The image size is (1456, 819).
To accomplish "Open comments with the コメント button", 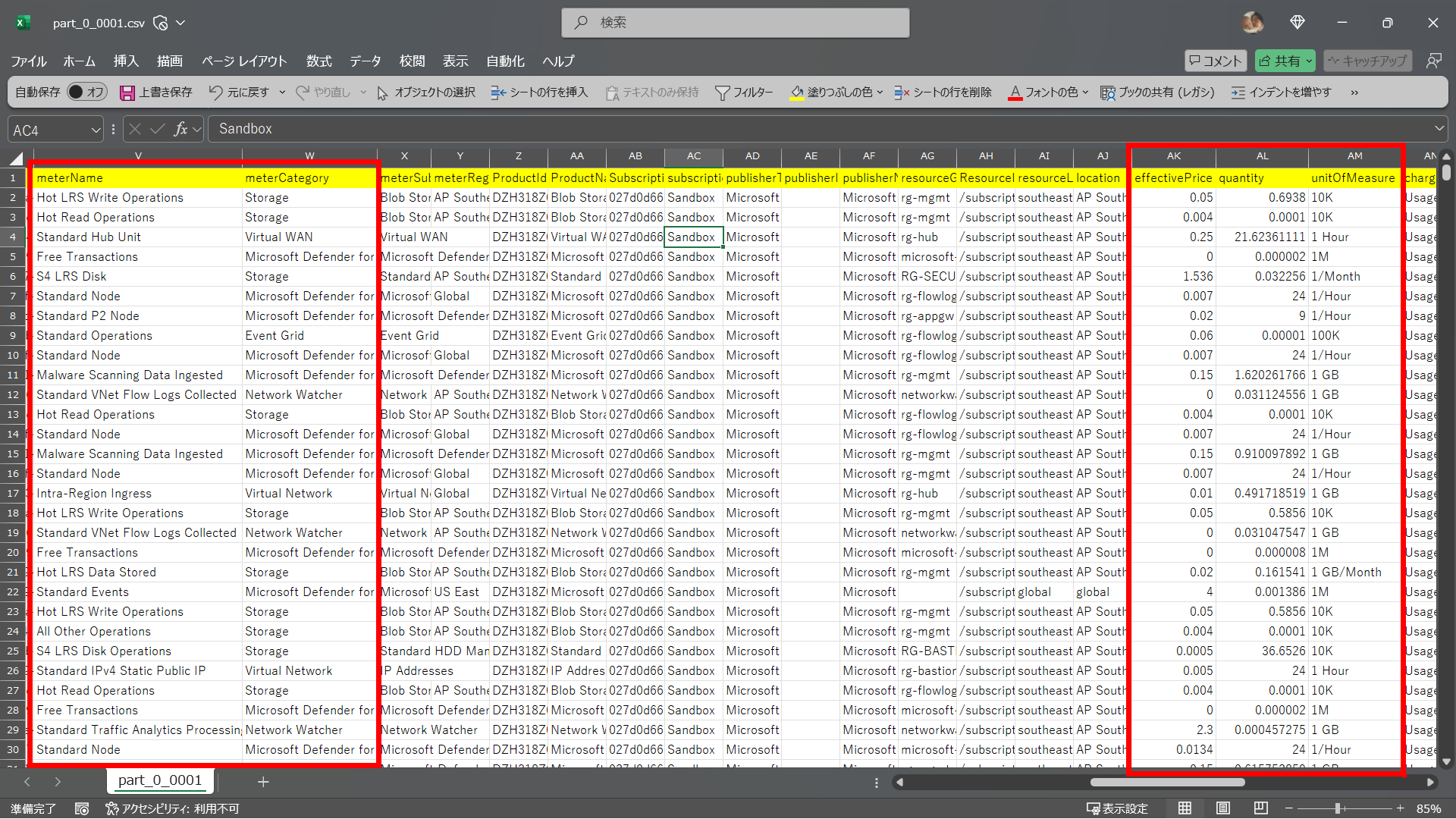I will [1216, 60].
